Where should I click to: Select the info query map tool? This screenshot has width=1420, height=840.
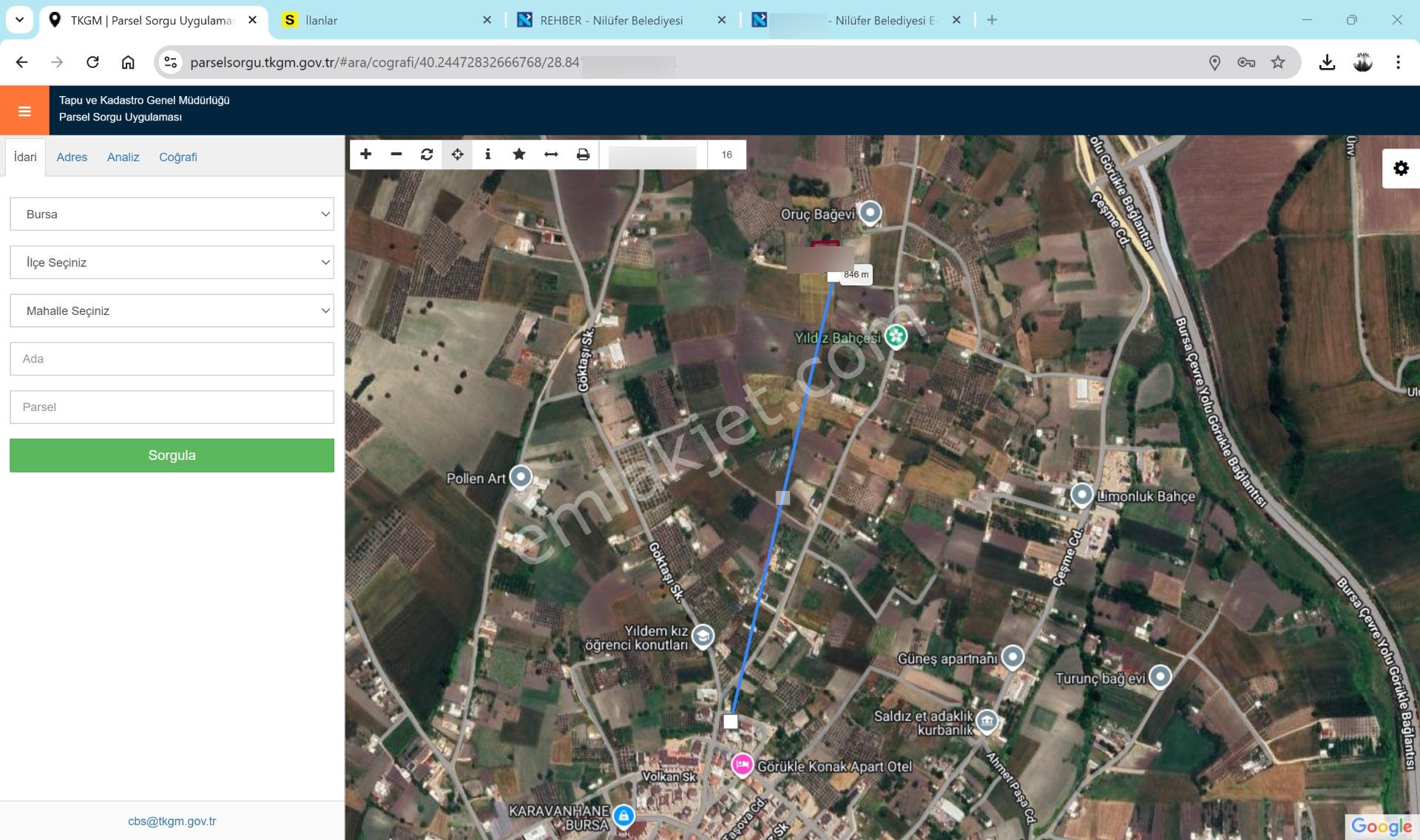(488, 154)
